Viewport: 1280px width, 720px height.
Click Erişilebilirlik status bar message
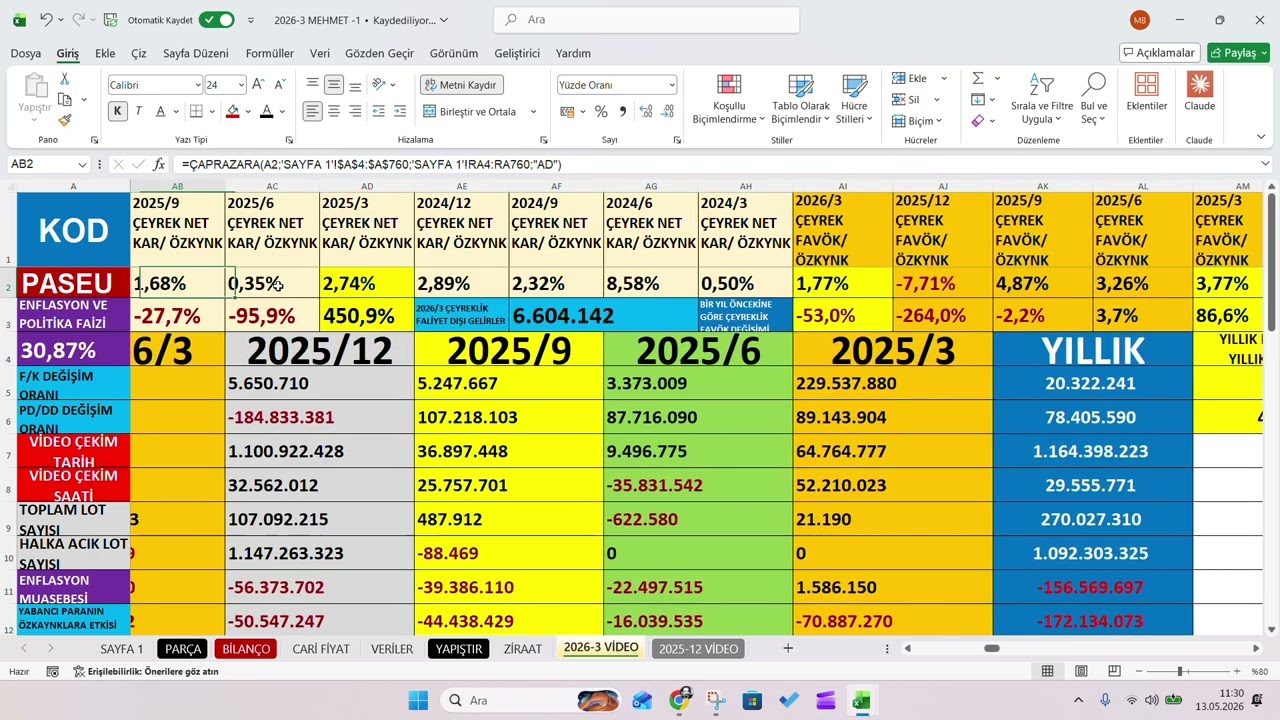pyautogui.click(x=146, y=671)
